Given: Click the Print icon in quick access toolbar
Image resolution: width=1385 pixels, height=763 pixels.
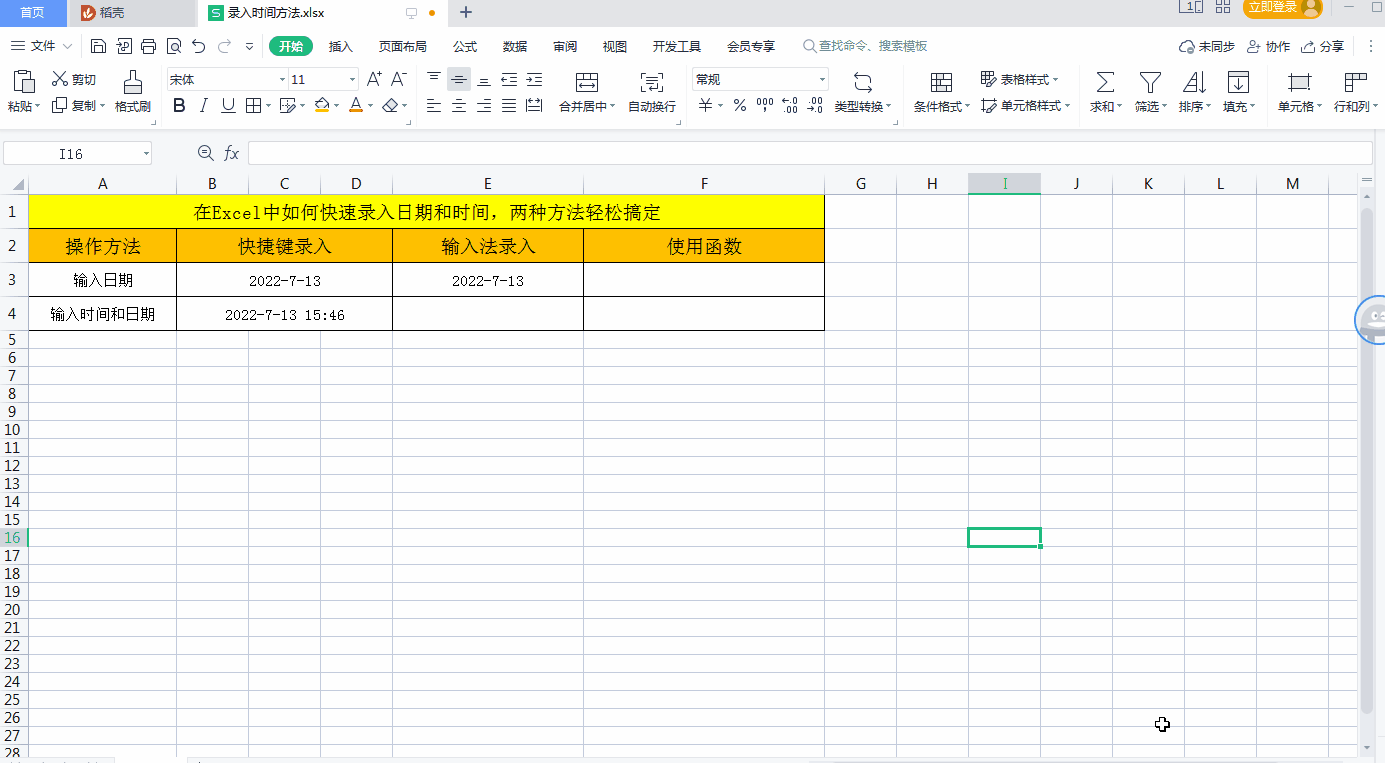Looking at the screenshot, I should pyautogui.click(x=149, y=46).
